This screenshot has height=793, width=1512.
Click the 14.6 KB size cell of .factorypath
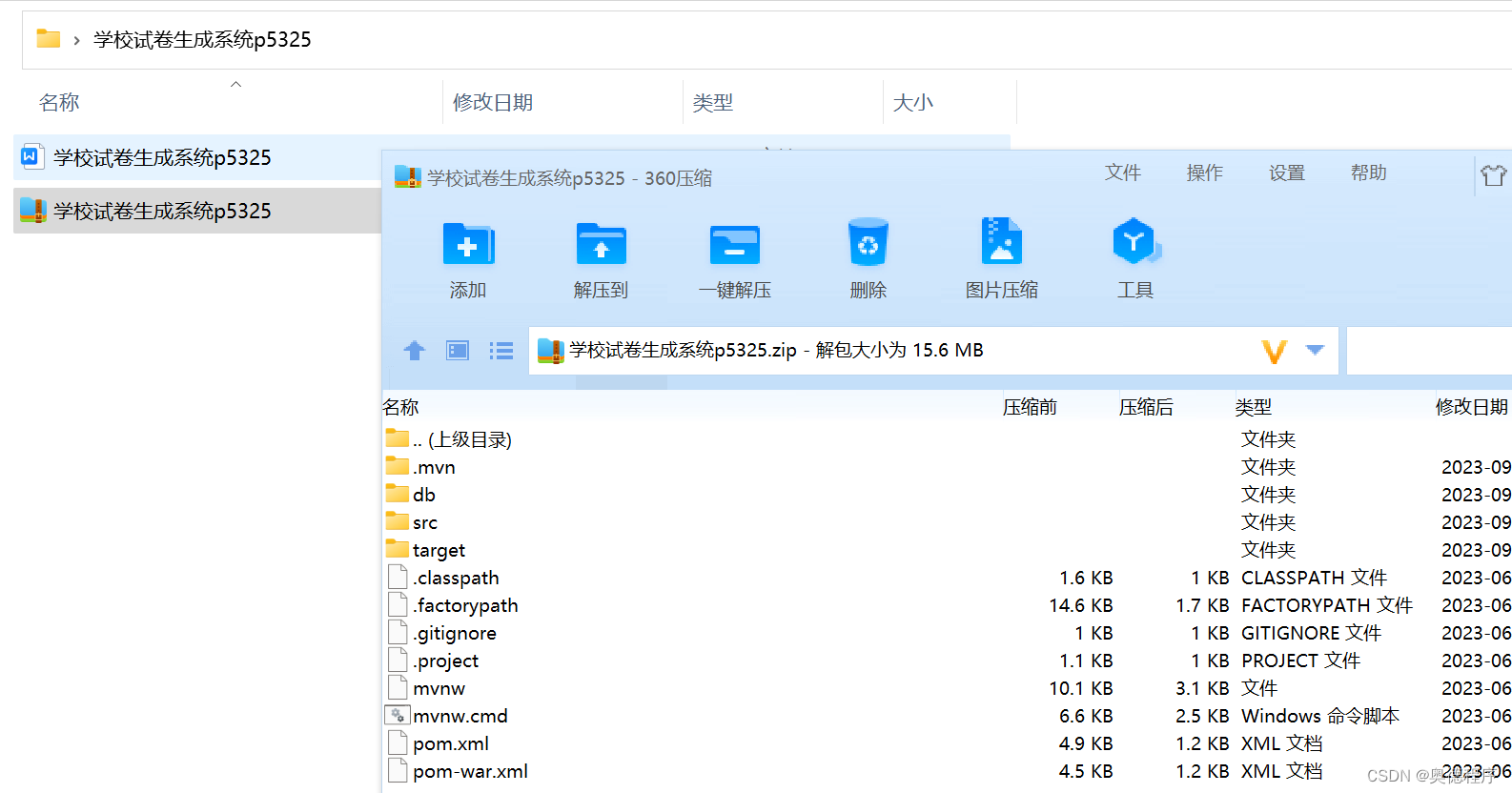tap(1080, 605)
